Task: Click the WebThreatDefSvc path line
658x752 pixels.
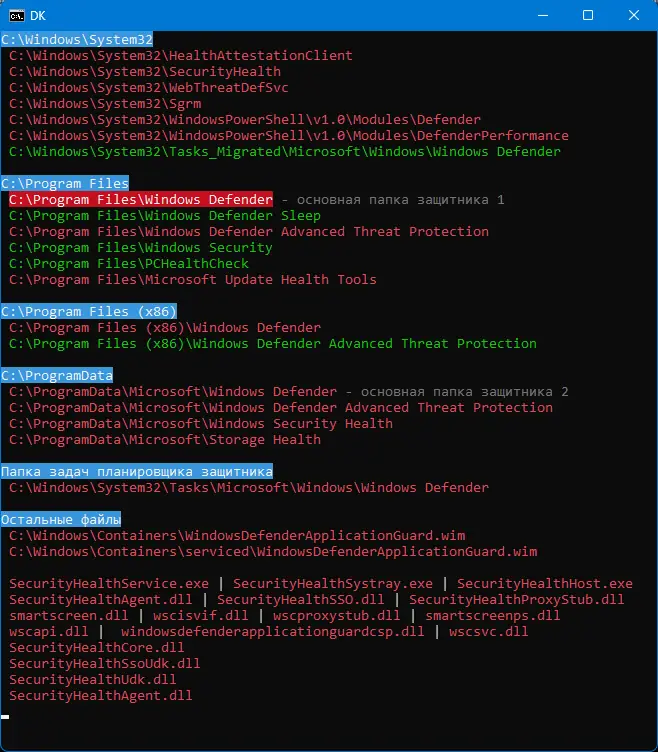Action: coord(149,88)
